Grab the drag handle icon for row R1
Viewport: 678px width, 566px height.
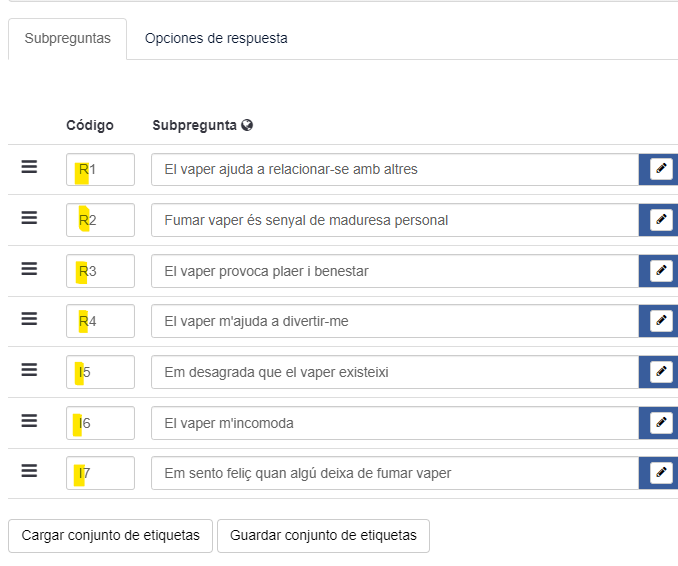(29, 168)
